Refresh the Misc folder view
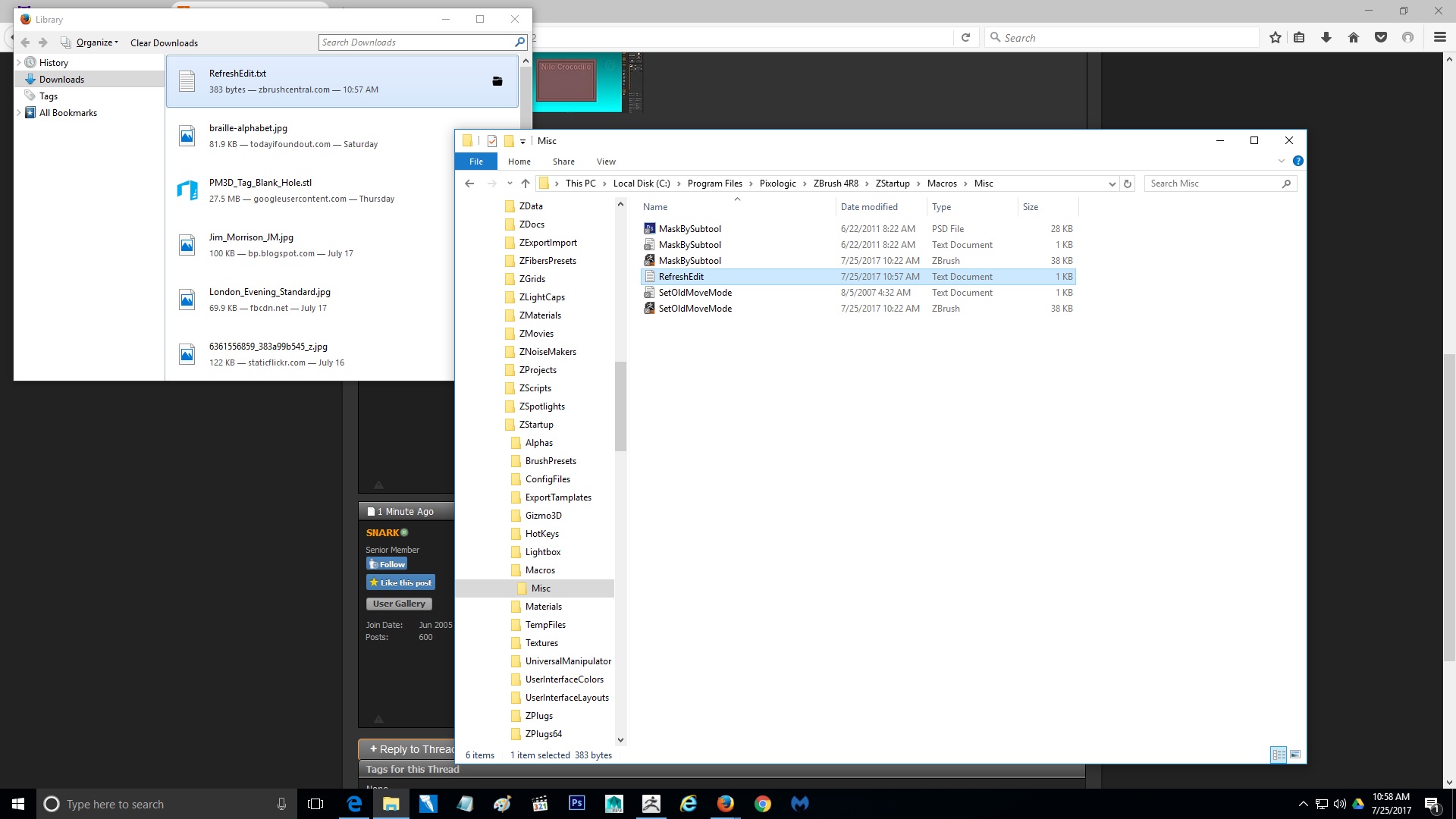This screenshot has width=1456, height=819. (x=1128, y=184)
